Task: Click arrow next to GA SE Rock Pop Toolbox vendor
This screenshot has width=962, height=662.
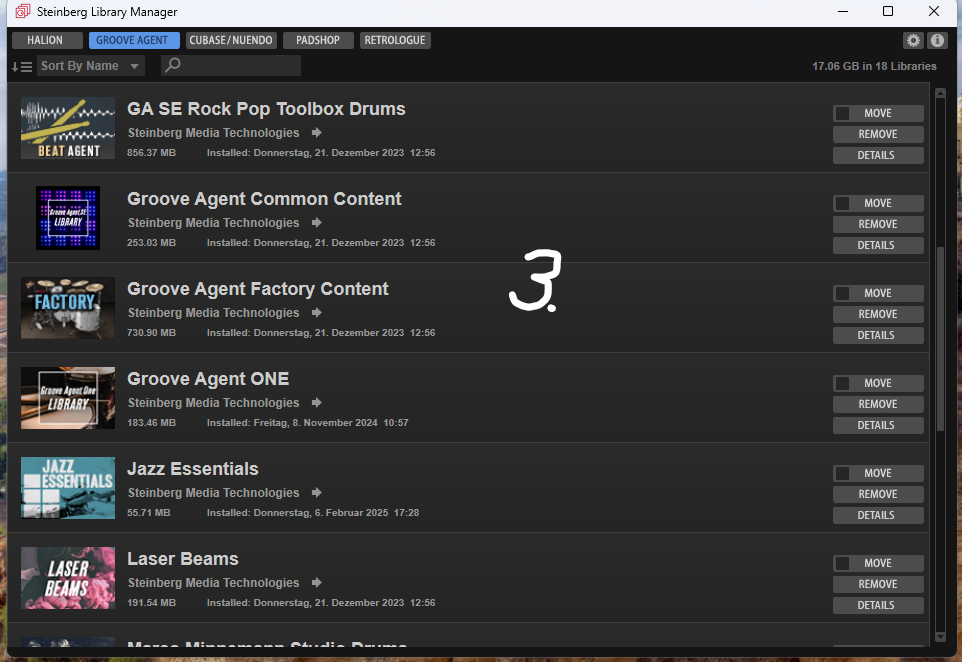Action: (317, 133)
